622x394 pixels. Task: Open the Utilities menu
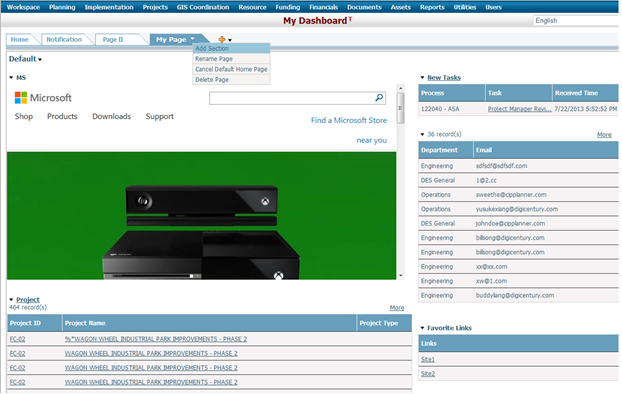465,7
